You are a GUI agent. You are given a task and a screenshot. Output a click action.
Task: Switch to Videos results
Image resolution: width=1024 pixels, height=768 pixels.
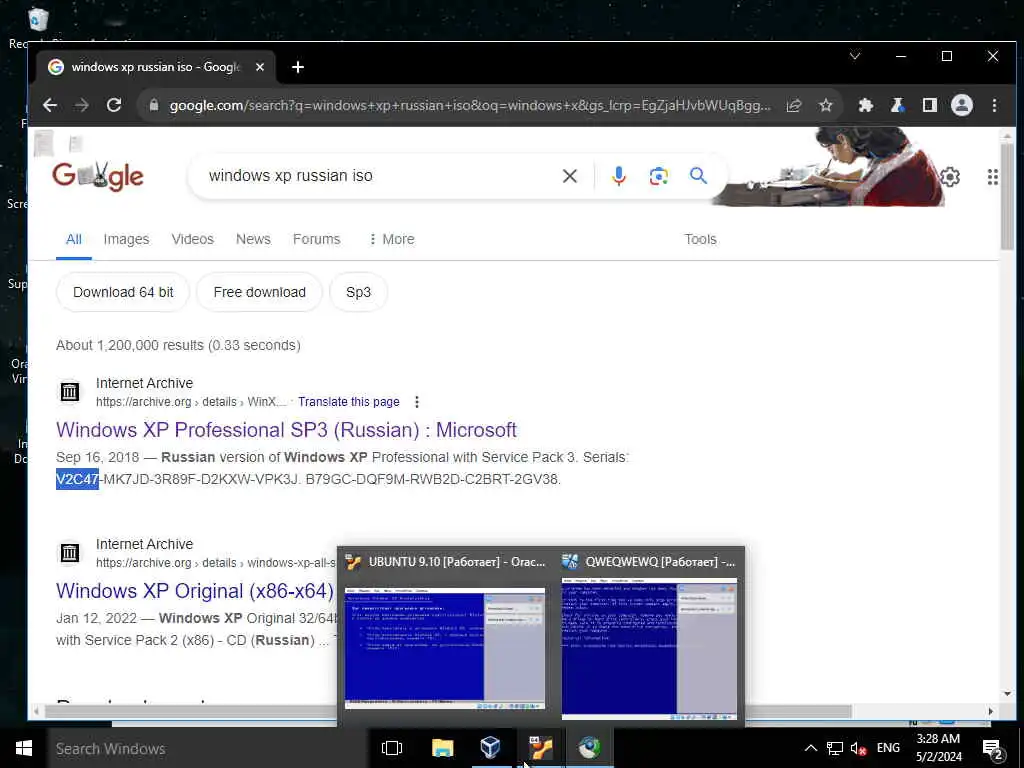193,239
